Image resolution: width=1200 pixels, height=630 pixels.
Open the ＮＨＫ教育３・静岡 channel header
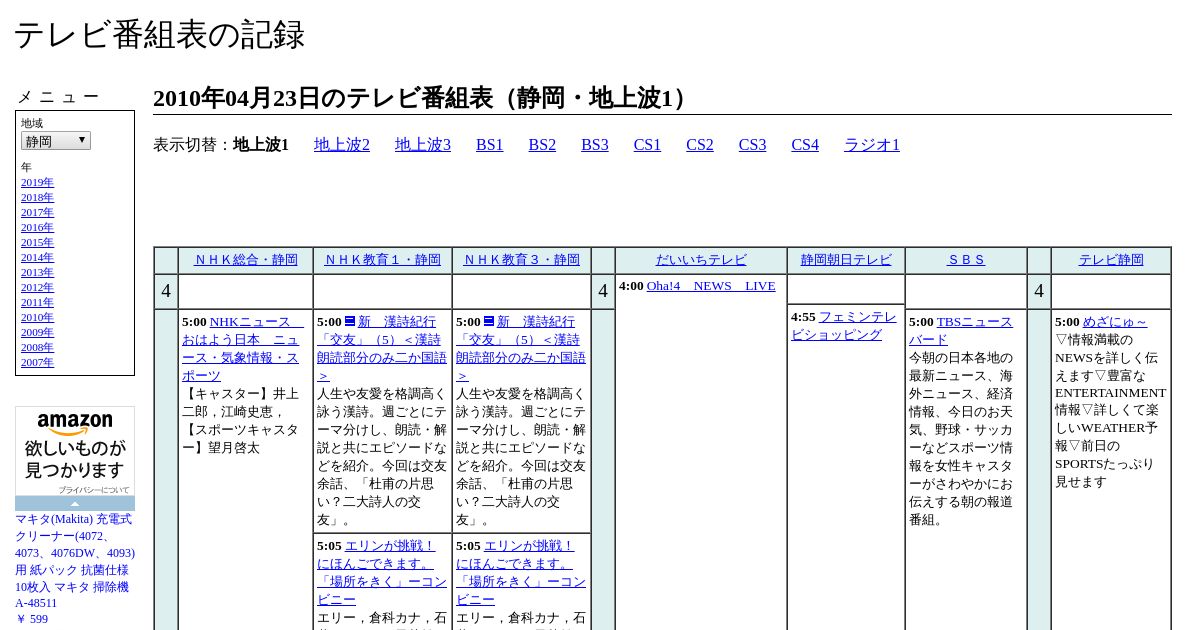point(522,260)
